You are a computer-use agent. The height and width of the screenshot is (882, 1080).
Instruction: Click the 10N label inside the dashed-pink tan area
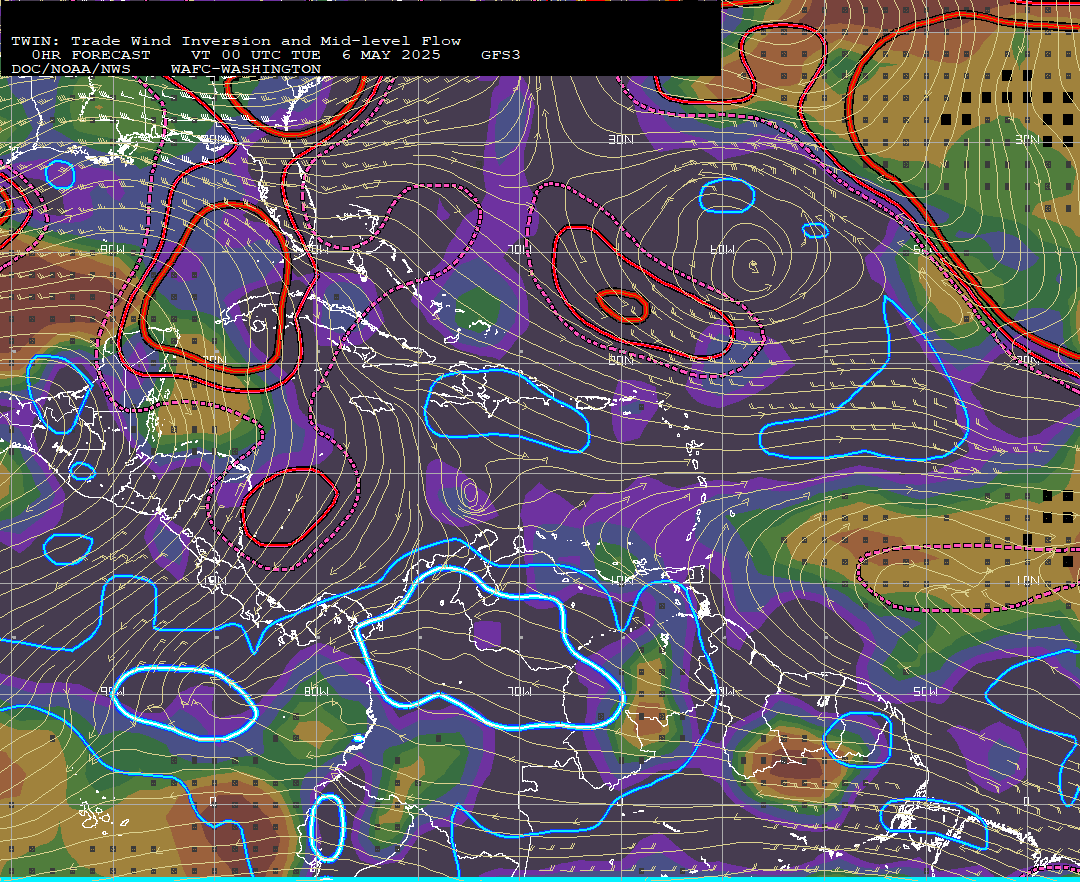pyautogui.click(x=1028, y=580)
